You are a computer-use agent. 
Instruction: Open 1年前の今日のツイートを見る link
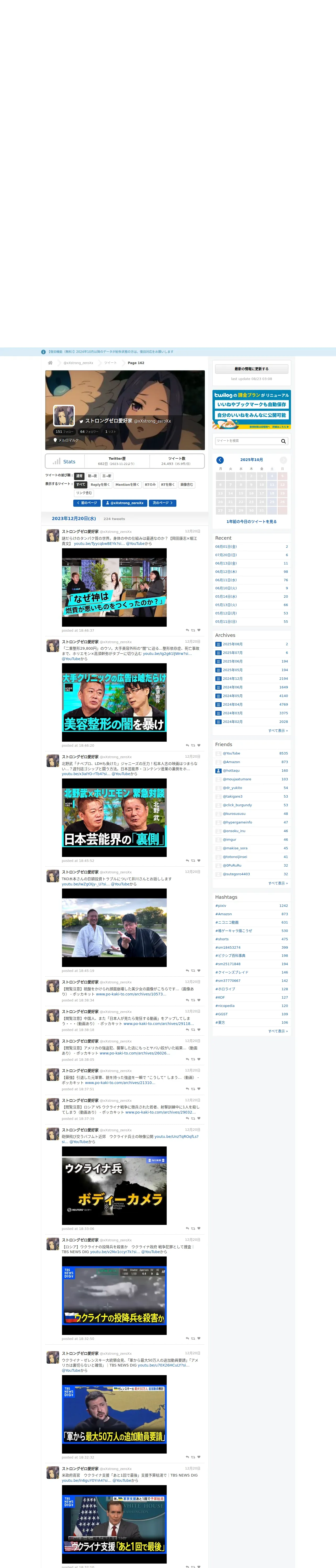pos(251,522)
